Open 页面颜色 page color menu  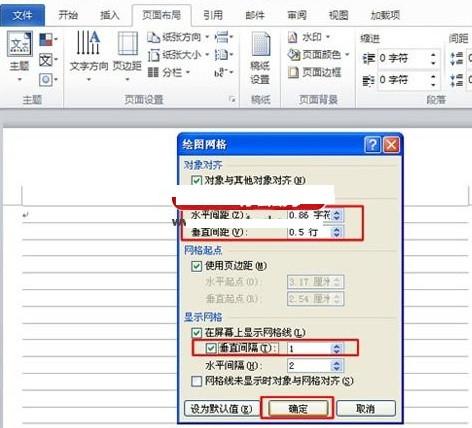[319, 54]
